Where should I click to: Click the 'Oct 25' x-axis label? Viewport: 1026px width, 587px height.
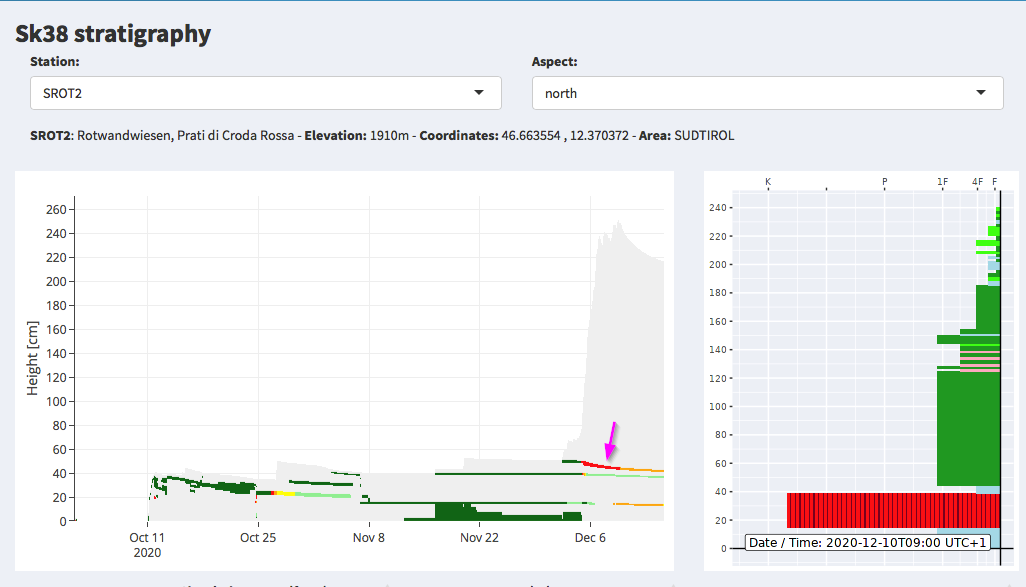tap(258, 538)
